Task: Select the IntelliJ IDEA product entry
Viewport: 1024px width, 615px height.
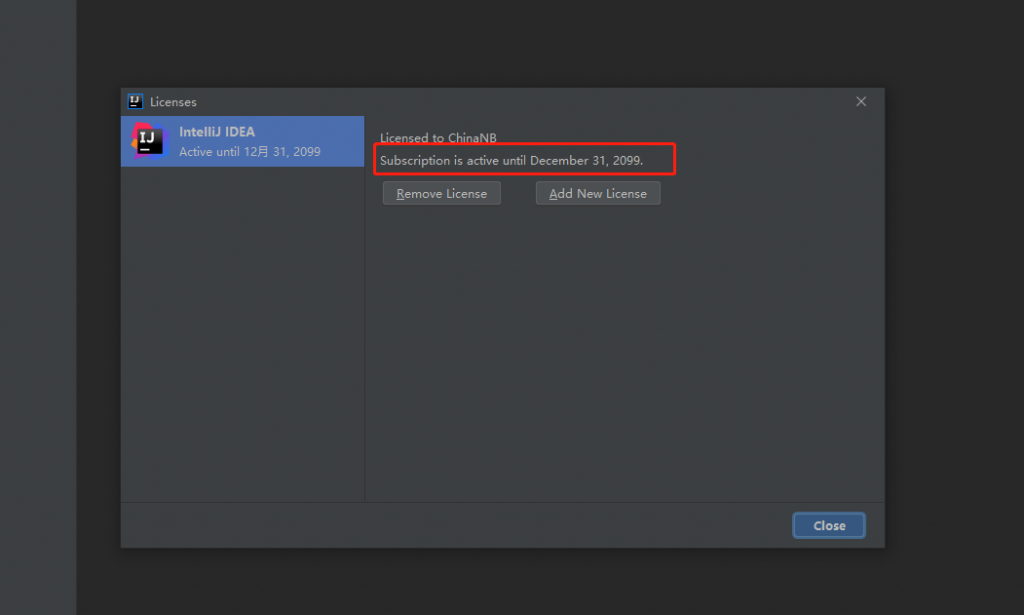Action: [242, 142]
